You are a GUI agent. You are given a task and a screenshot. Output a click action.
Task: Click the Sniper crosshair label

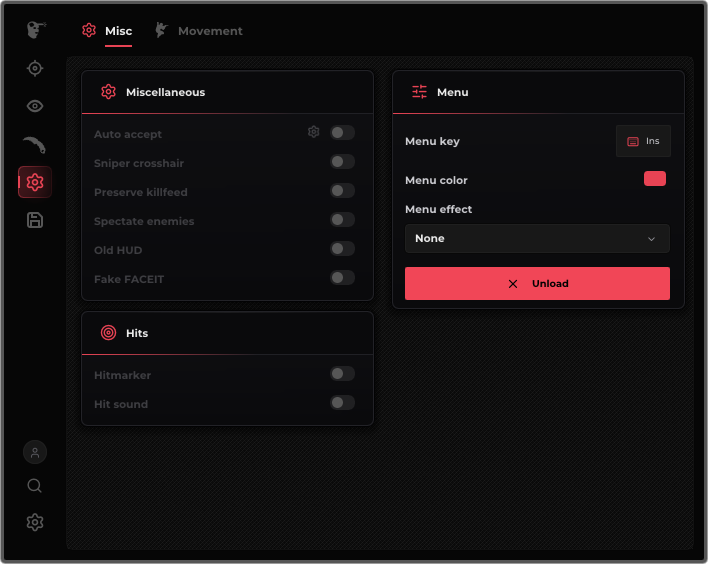click(139, 163)
